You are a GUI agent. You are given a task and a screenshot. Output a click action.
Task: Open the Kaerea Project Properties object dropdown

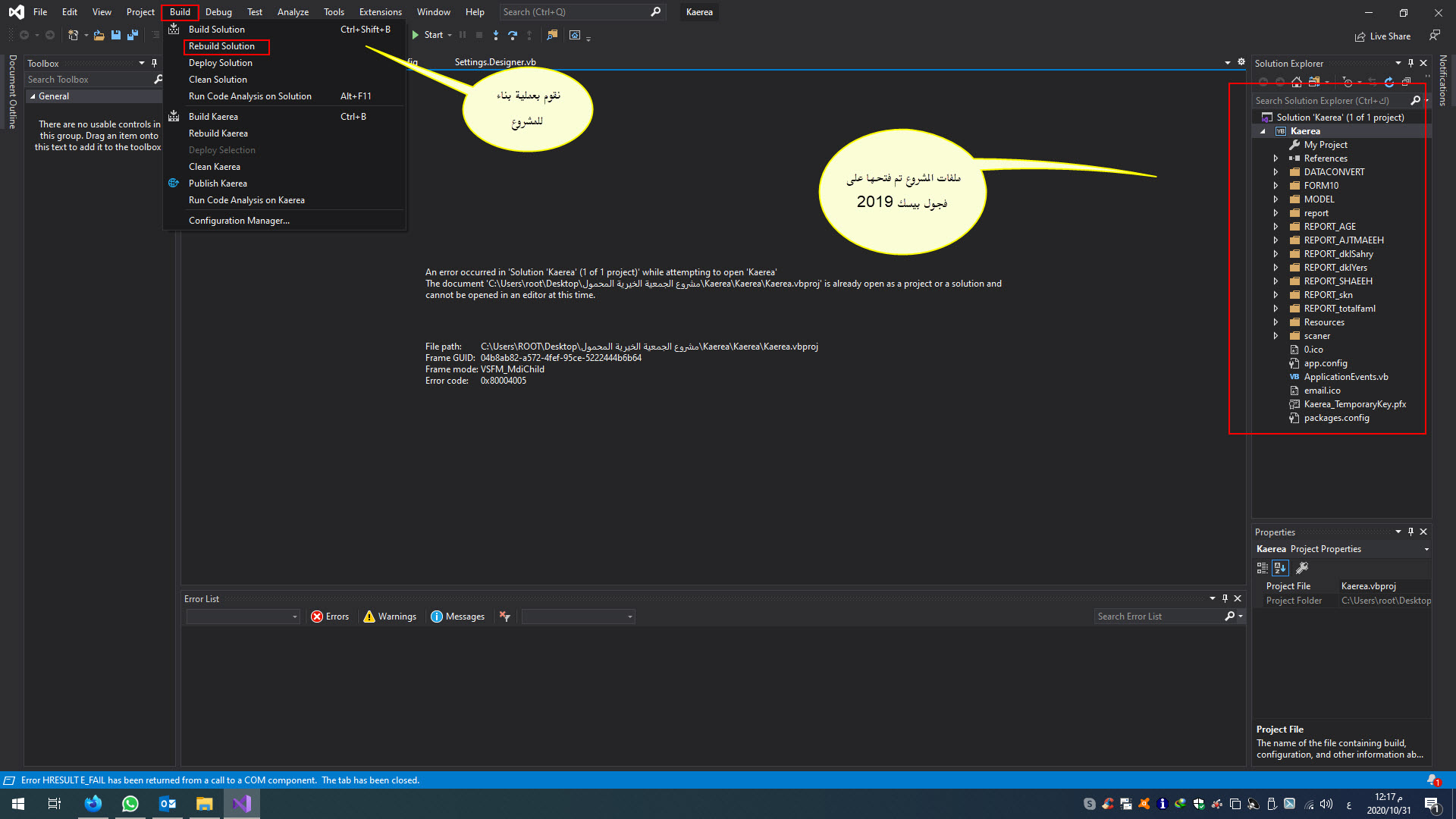(1426, 549)
